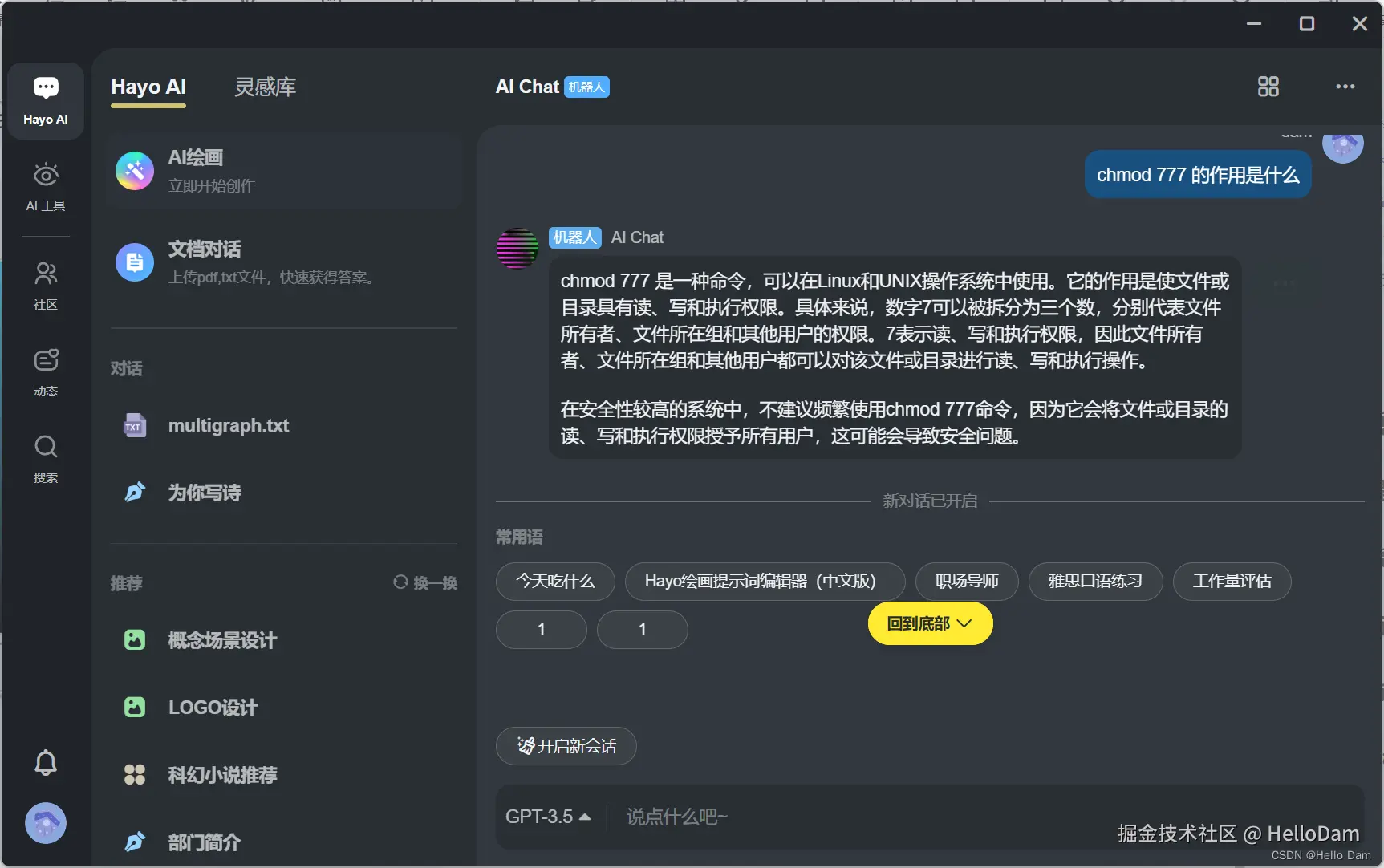Switch to the 灵感库 tab
The height and width of the screenshot is (868, 1384).
click(x=266, y=87)
